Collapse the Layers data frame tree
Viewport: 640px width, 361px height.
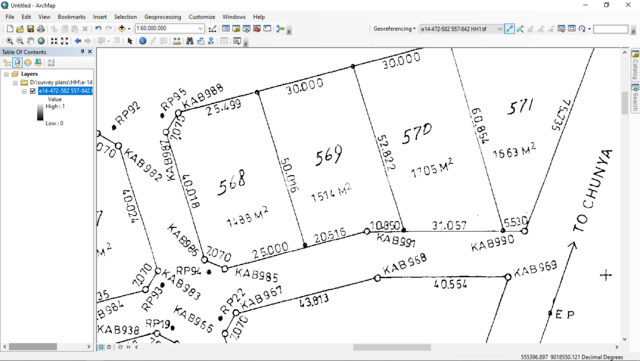coord(7,74)
